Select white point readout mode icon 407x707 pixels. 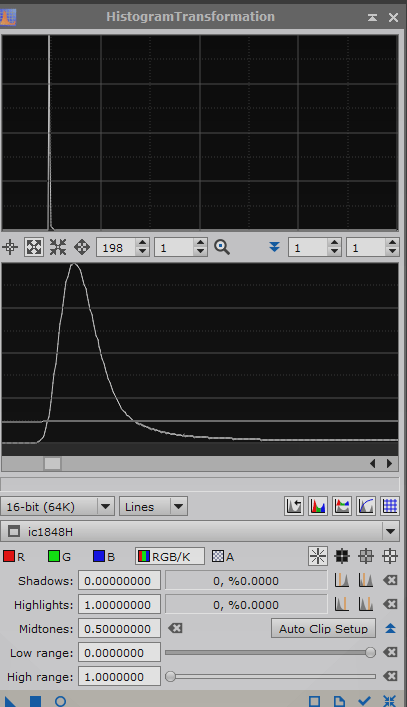(x=390, y=556)
